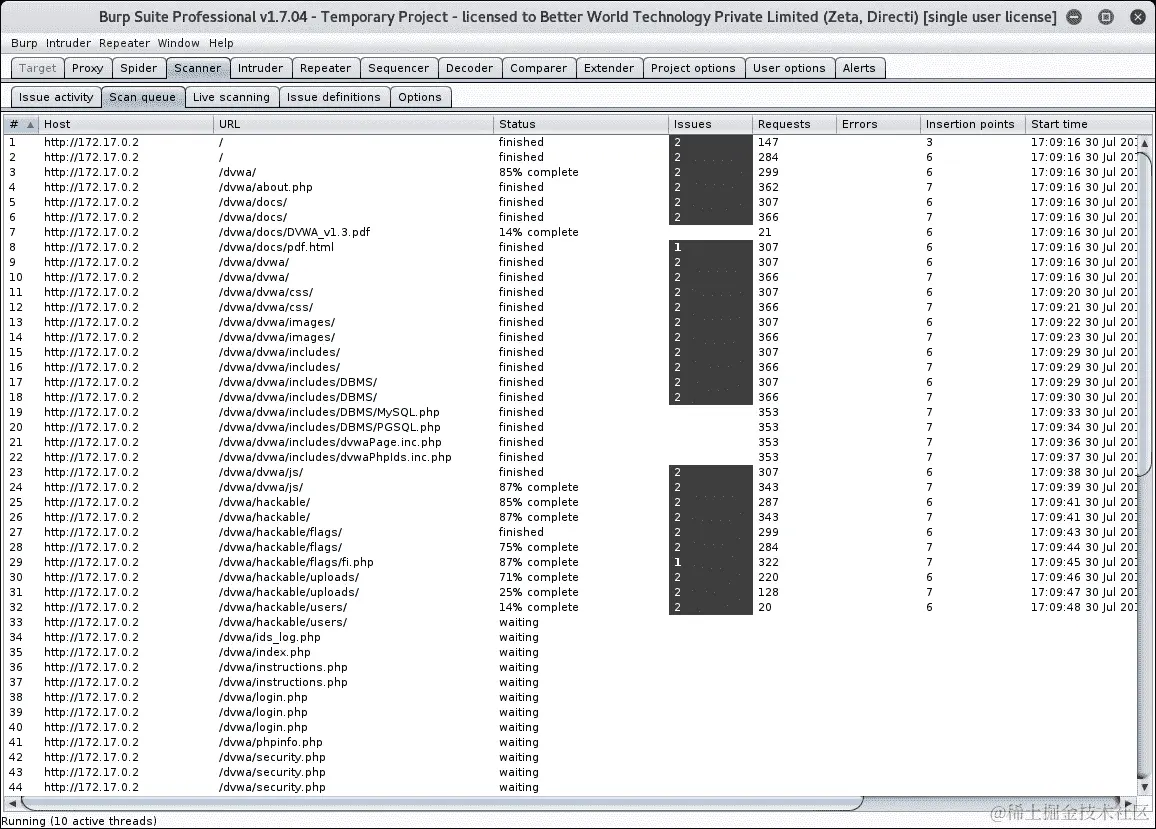Viewport: 1156px width, 829px height.
Task: Select the /dvwa/about.php scan row
Action: [571, 187]
